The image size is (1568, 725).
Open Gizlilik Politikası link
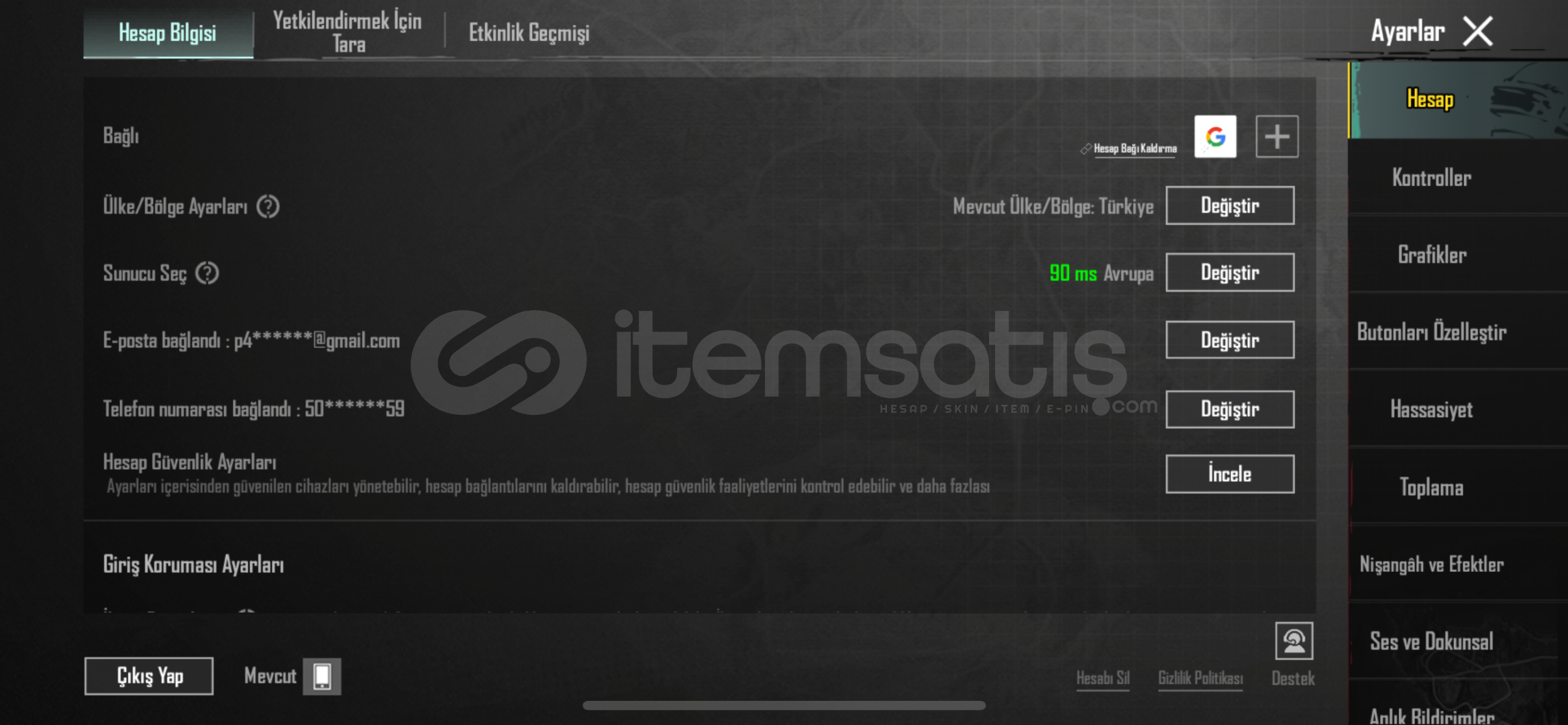pyautogui.click(x=1200, y=679)
